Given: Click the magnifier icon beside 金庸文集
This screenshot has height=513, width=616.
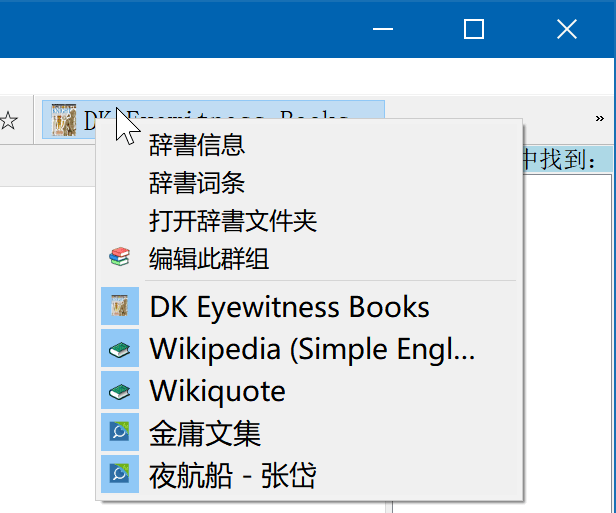Looking at the screenshot, I should tap(120, 432).
